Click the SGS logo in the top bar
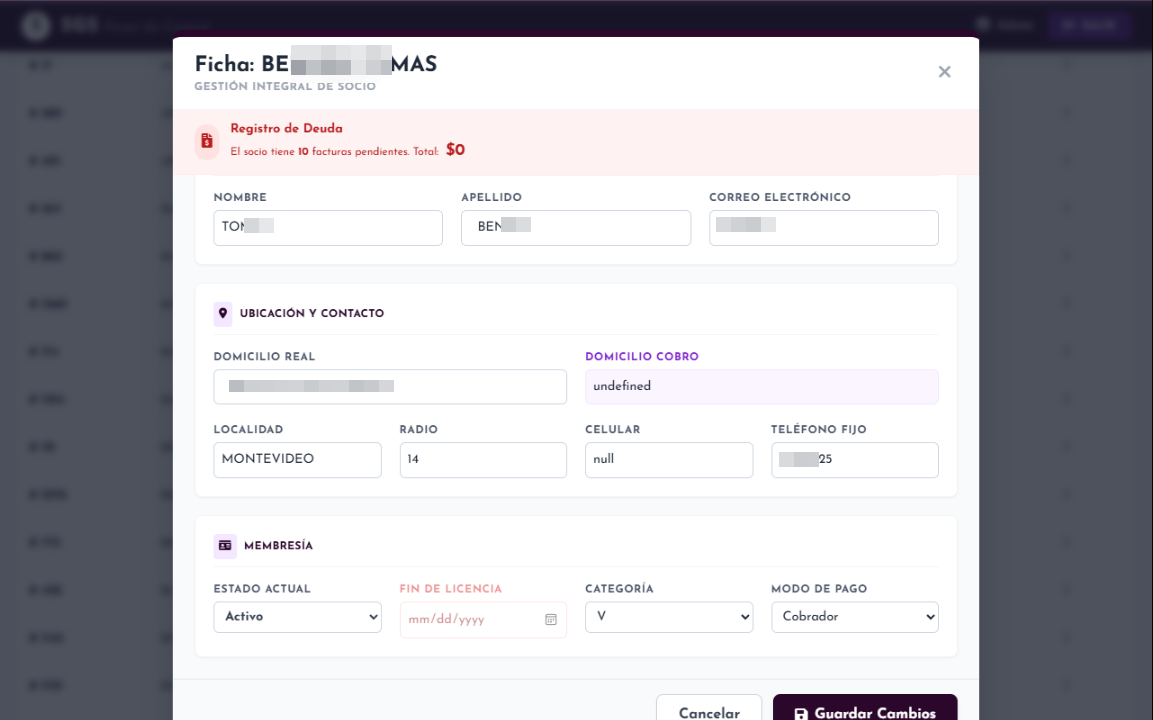Viewport: 1153px width, 720px height. point(35,25)
